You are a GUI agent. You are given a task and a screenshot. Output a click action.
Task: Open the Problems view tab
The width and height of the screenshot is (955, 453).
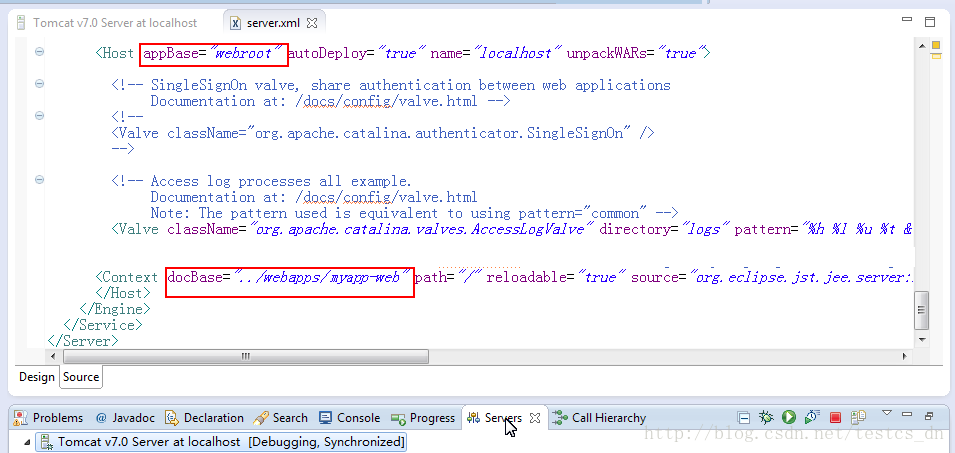pos(49,418)
